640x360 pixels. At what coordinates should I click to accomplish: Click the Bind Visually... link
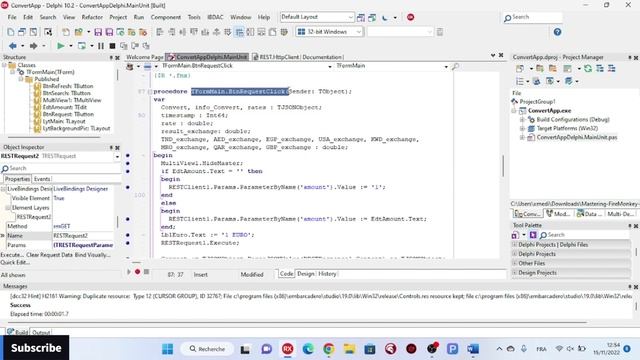(93, 255)
